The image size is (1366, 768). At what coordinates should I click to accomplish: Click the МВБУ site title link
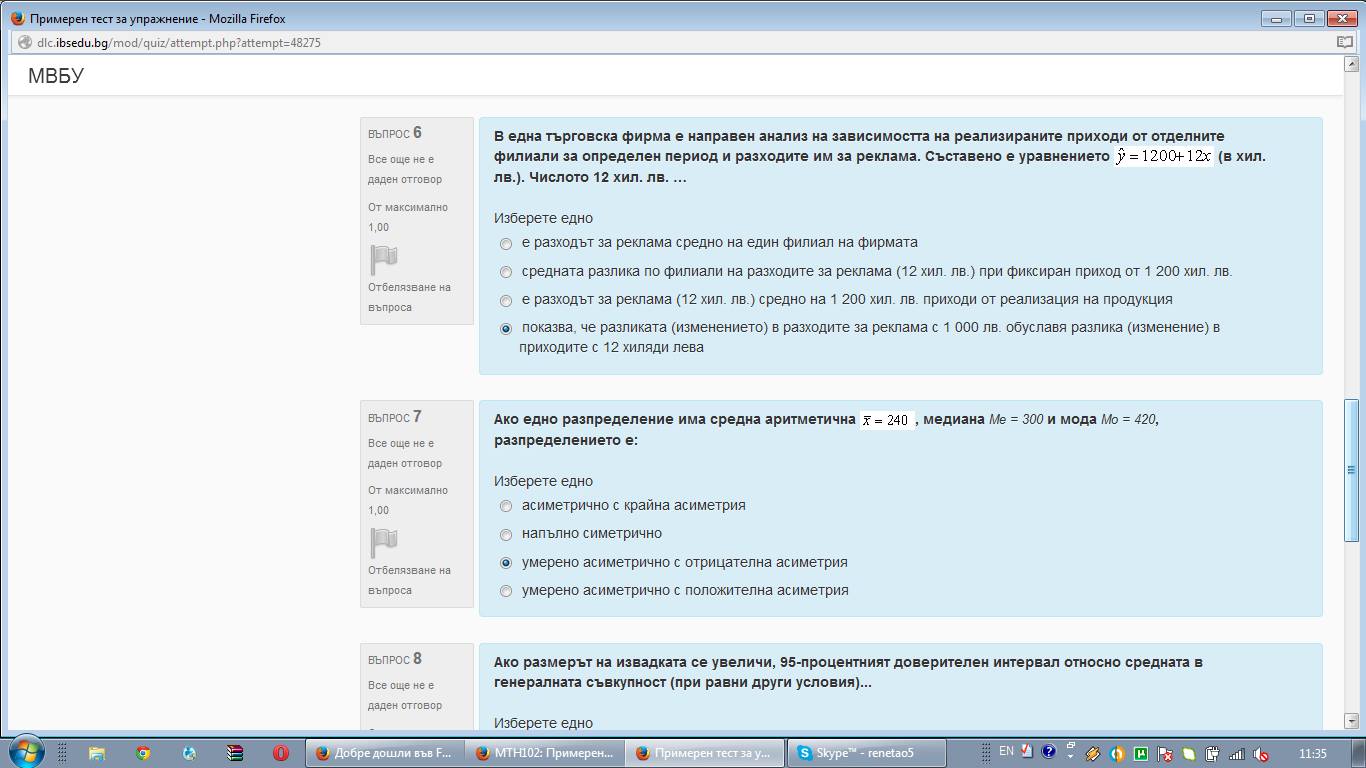tap(56, 76)
